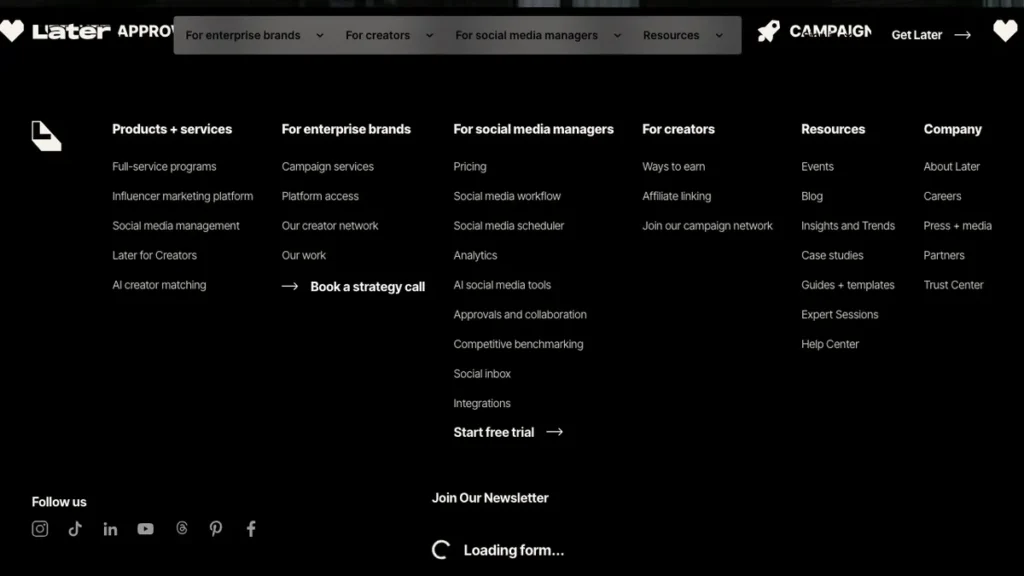The width and height of the screenshot is (1024, 576).
Task: Open Later's Threads profile icon
Action: coord(182,528)
